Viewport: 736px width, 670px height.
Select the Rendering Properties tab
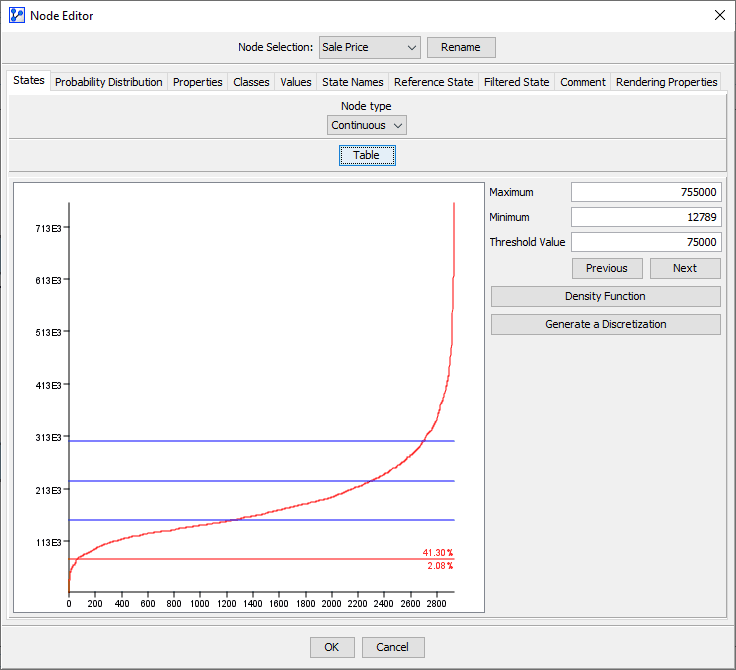pos(667,82)
